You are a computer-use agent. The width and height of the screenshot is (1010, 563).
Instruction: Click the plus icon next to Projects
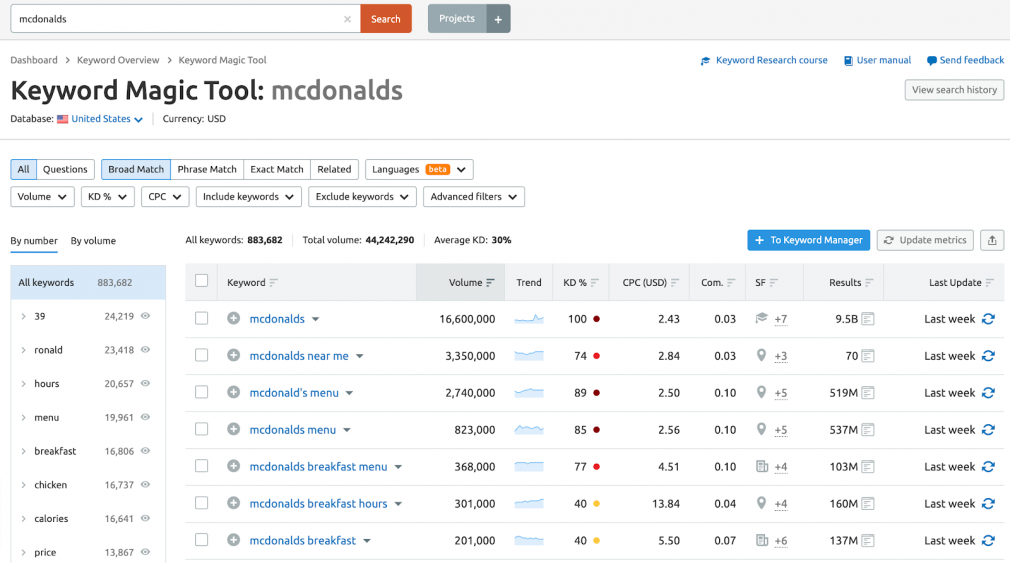coord(498,19)
